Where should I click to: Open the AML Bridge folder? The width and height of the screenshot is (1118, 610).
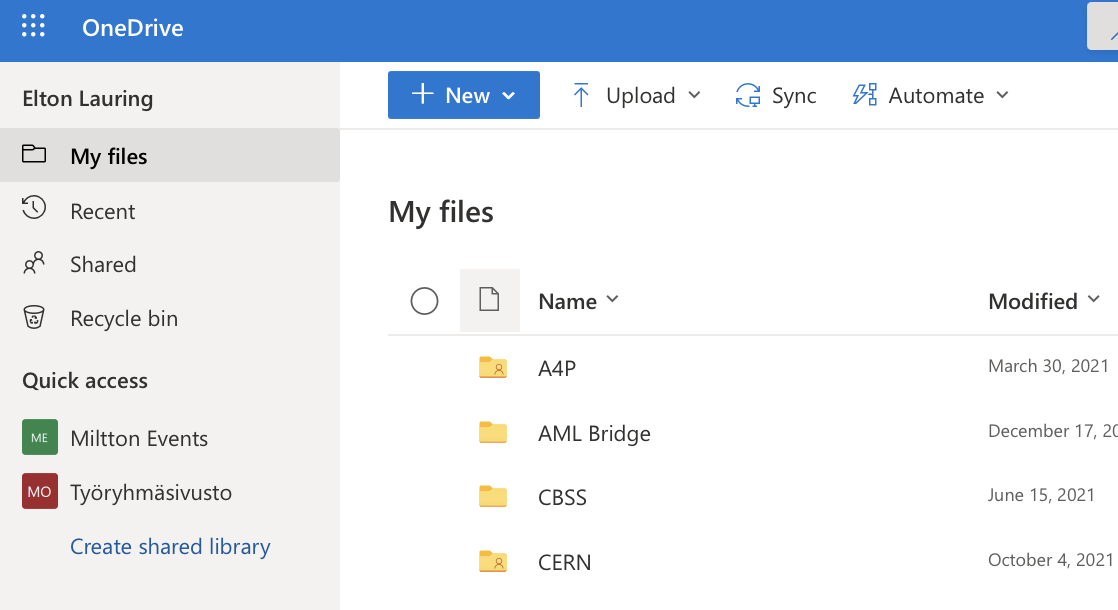[x=594, y=433]
